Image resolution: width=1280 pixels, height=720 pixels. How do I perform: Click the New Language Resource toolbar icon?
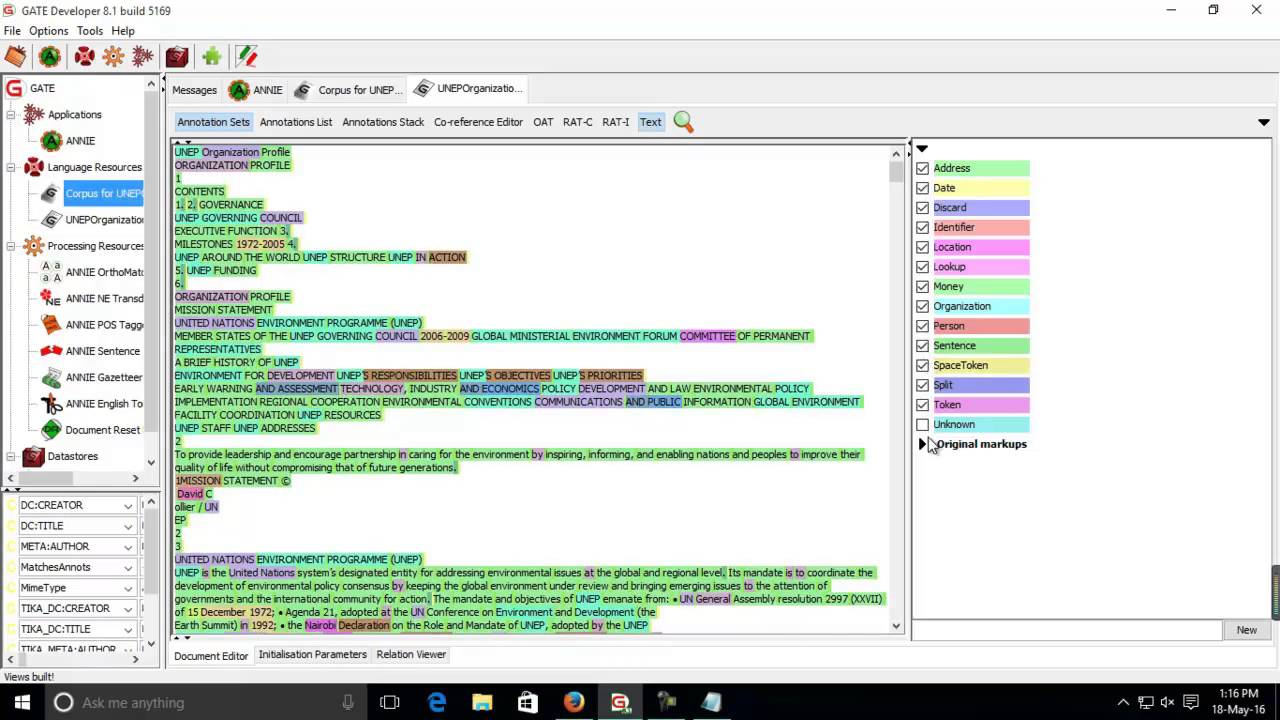tap(84, 57)
